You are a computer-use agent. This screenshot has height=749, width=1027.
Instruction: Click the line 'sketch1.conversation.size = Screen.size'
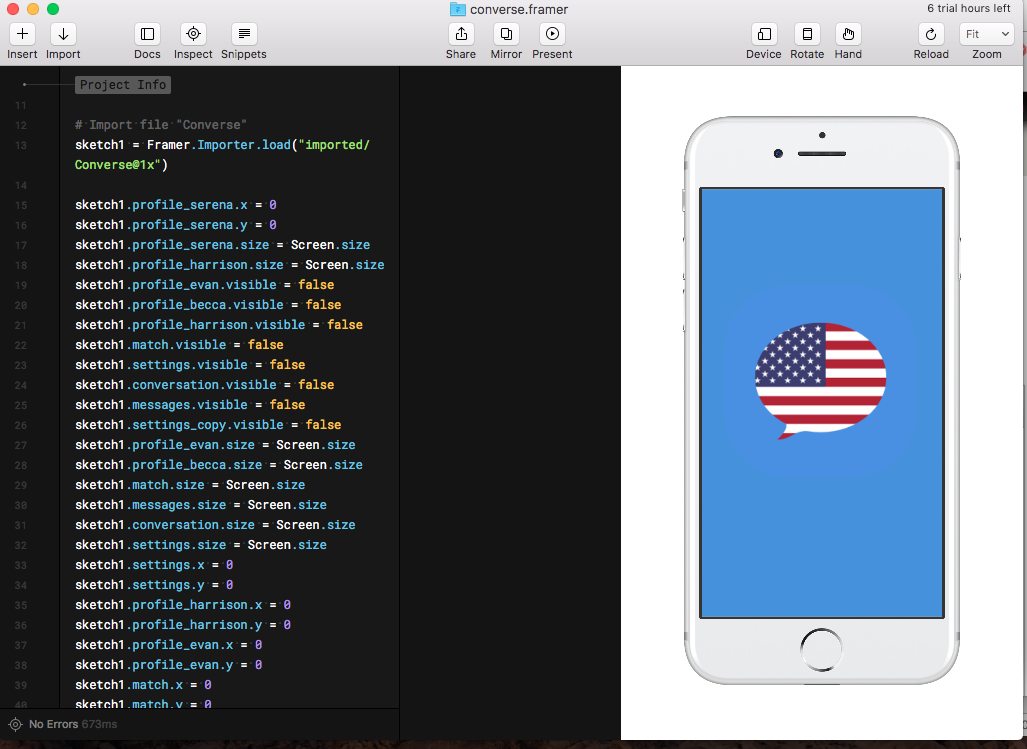[215, 524]
